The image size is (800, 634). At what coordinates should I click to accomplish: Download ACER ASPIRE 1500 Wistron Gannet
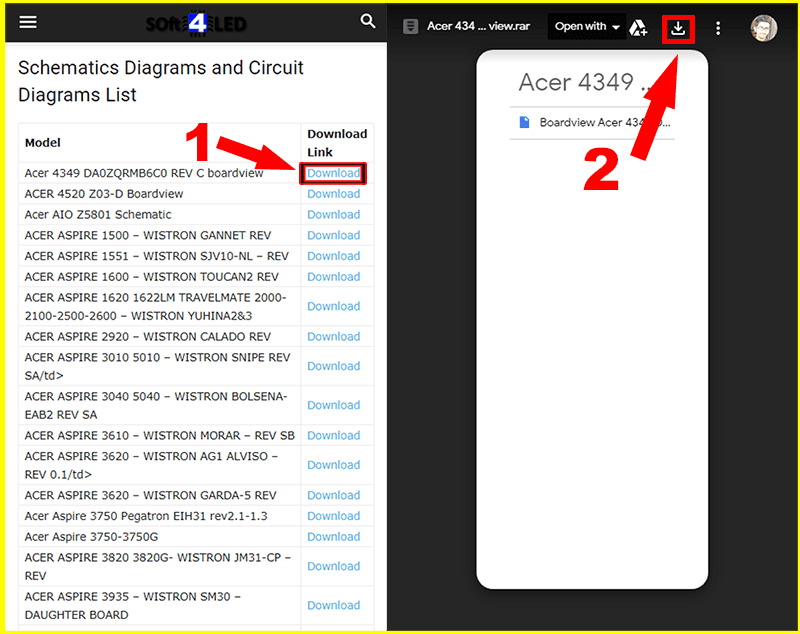333,235
